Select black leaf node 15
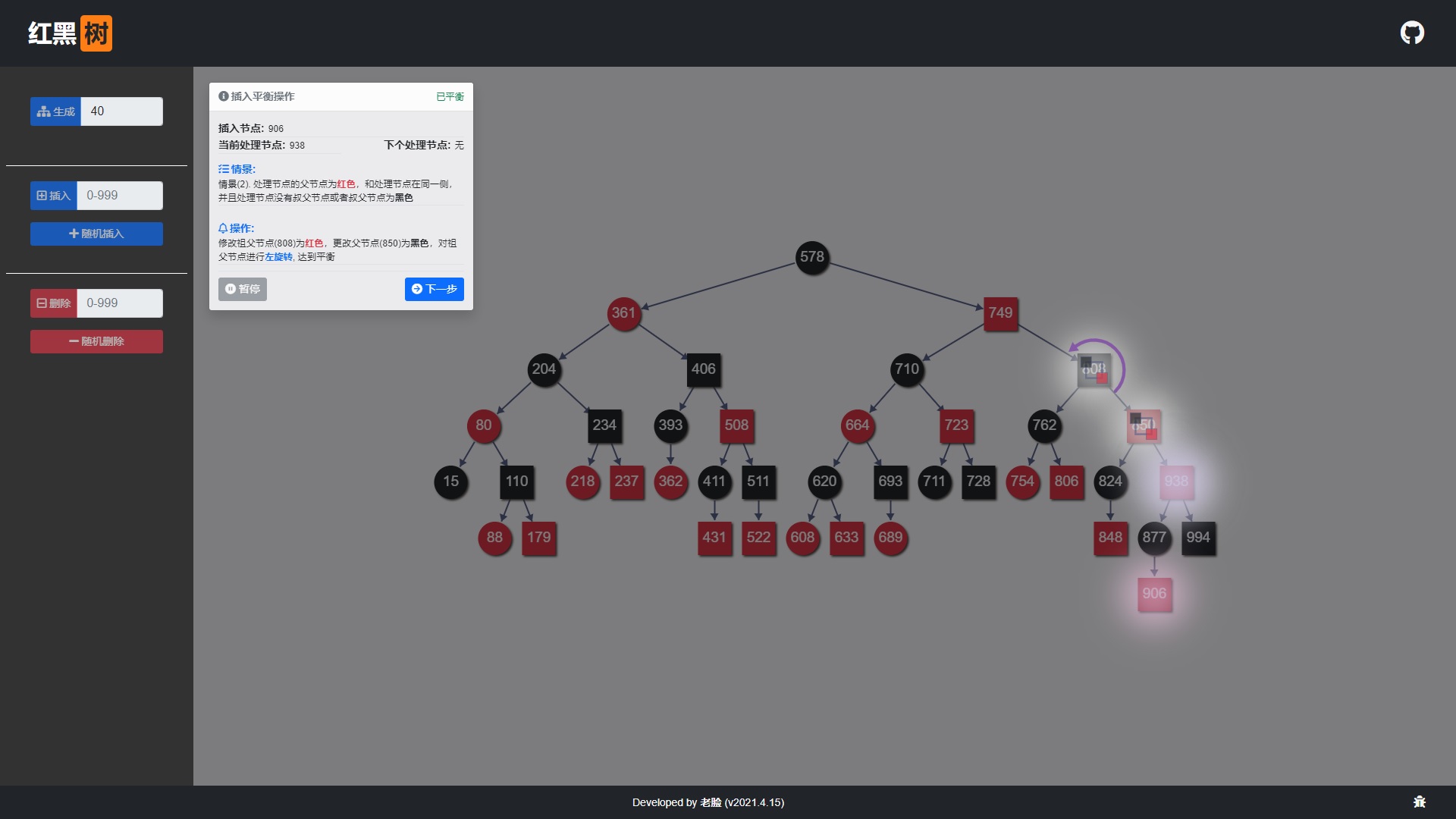 (x=451, y=482)
